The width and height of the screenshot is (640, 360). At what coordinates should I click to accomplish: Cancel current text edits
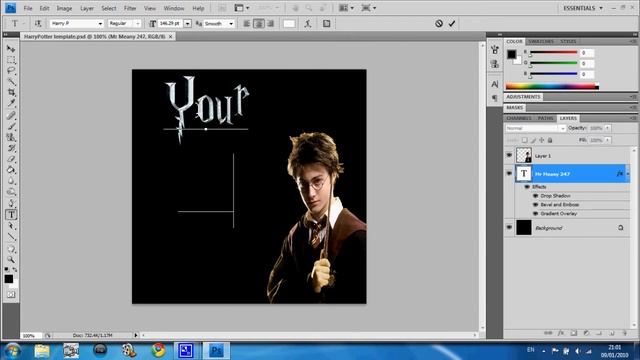click(x=439, y=24)
